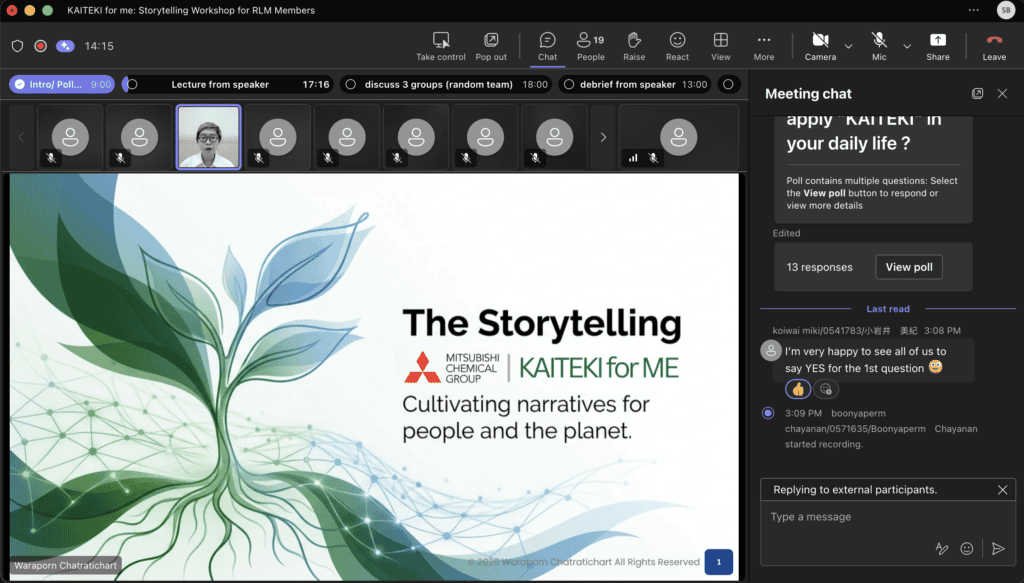Image resolution: width=1024 pixels, height=583 pixels.
Task: Pop out the Meeting chat panel
Action: pyautogui.click(x=977, y=93)
